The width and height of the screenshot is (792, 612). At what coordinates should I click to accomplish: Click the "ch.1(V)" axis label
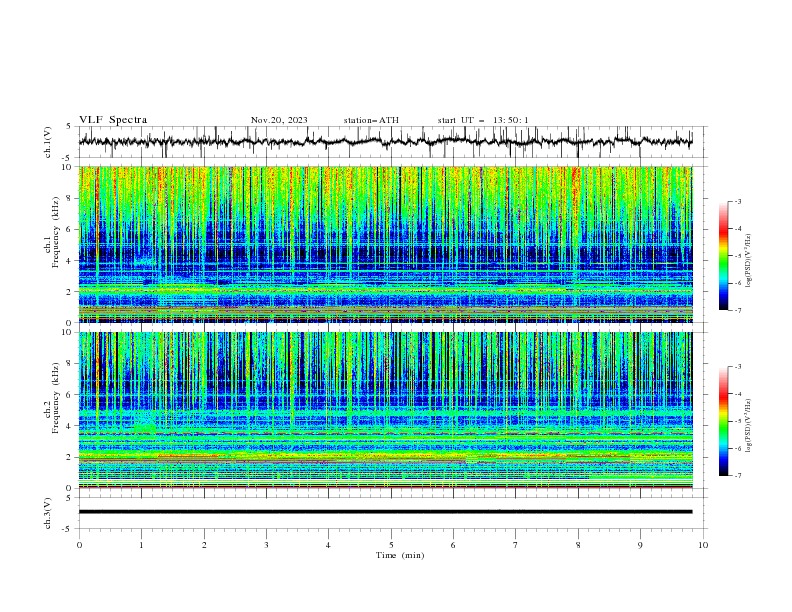[48, 142]
